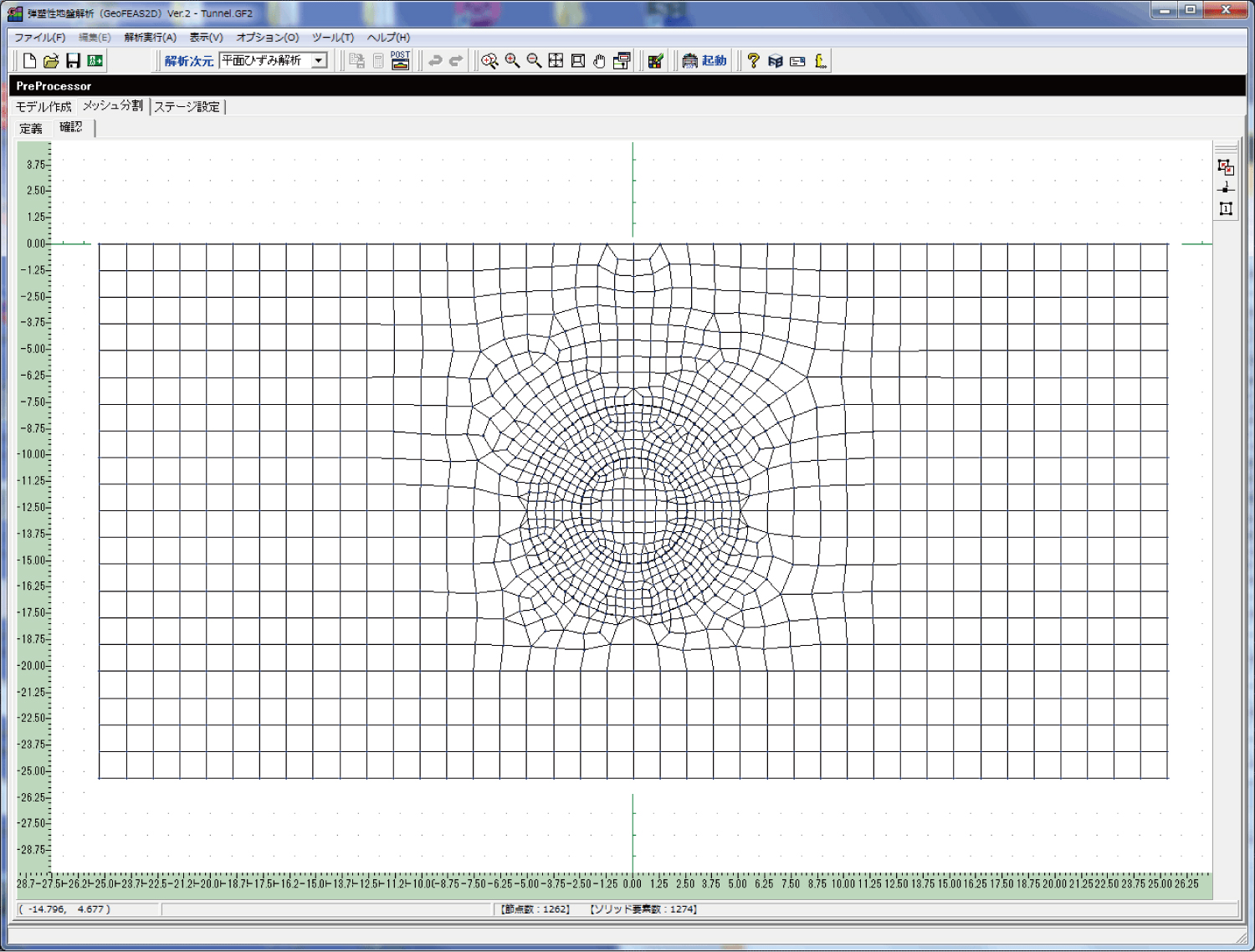Open the 平面ひずみ解析 analysis dimension dropdown
This screenshot has width=1255, height=952.
coord(319,61)
